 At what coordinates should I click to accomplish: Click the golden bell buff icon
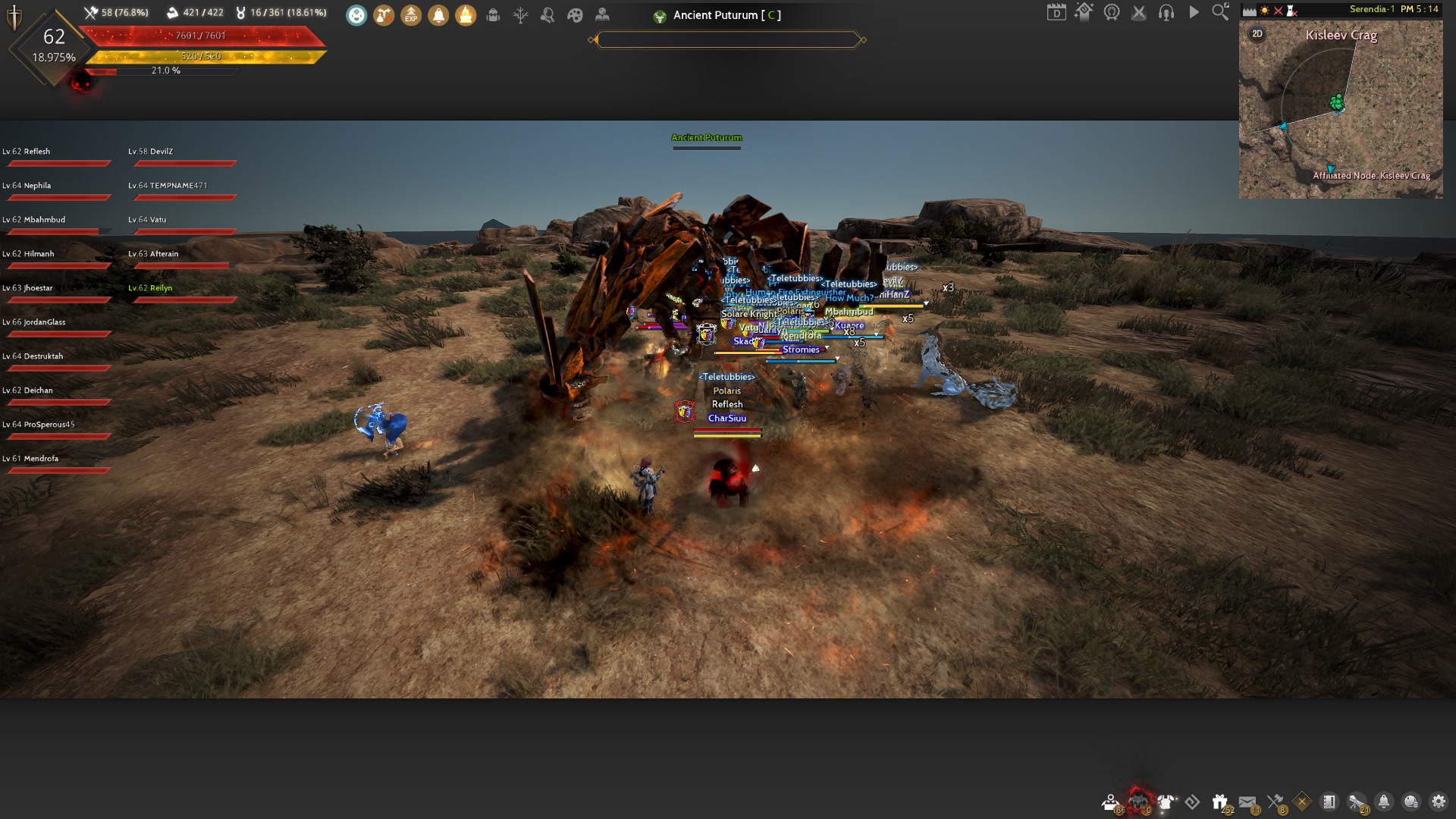[438, 14]
